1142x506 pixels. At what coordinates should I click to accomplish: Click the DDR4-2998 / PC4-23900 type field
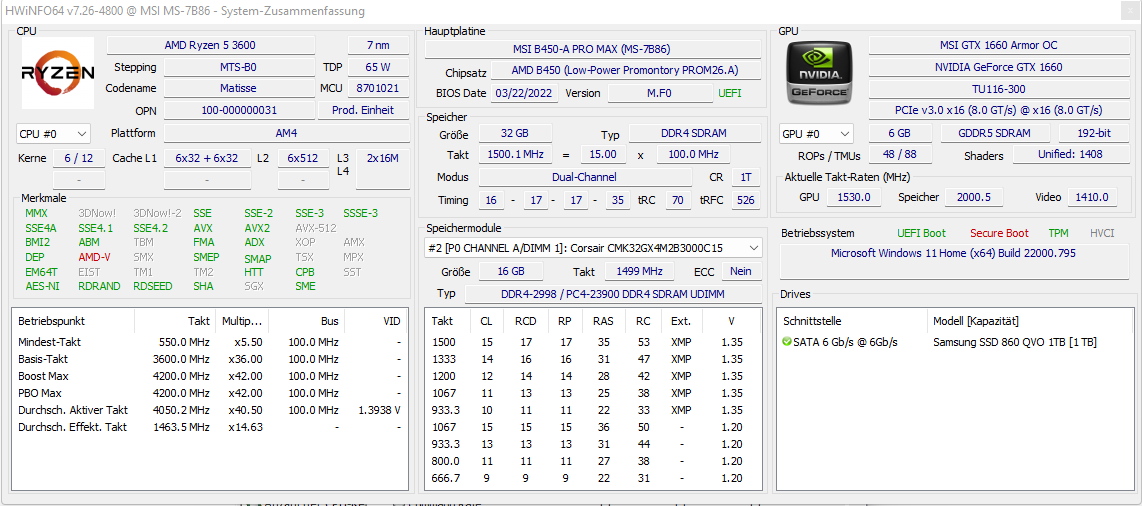coord(613,293)
